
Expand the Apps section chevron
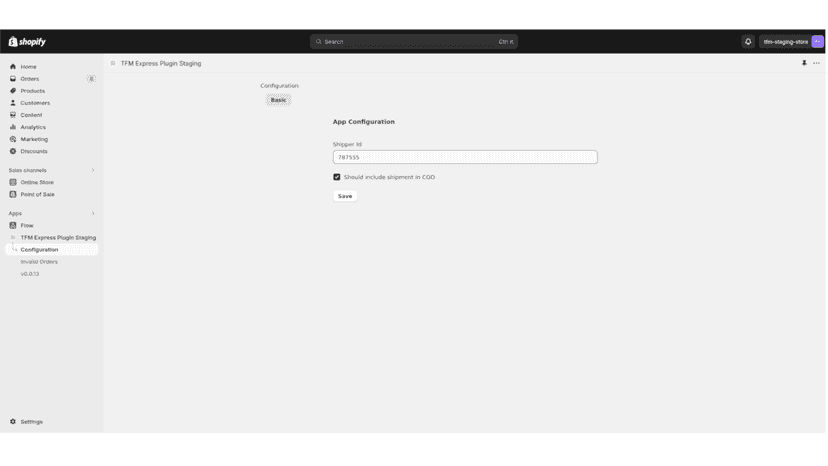click(x=93, y=213)
